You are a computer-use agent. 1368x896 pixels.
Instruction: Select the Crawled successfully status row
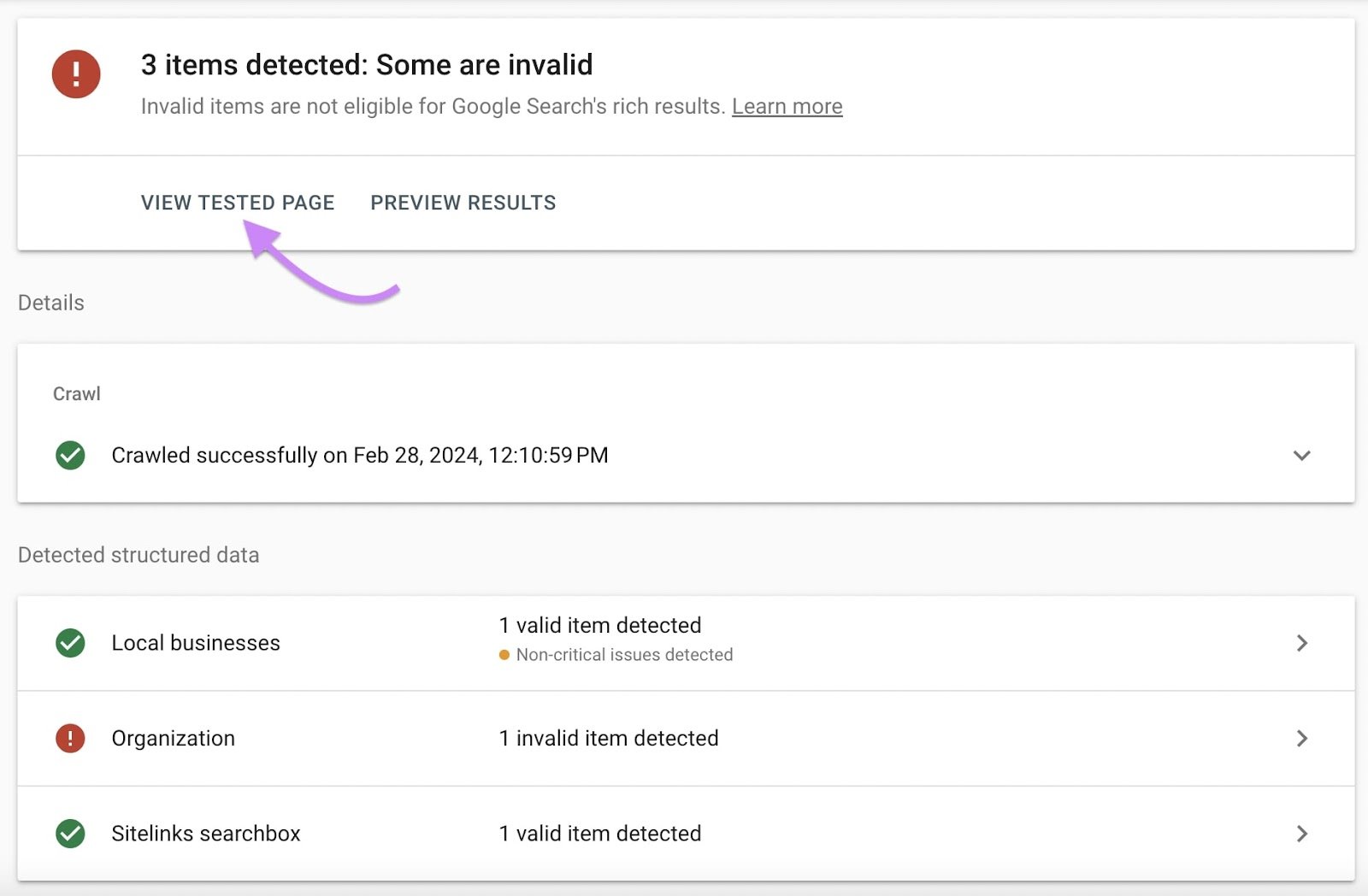(359, 455)
